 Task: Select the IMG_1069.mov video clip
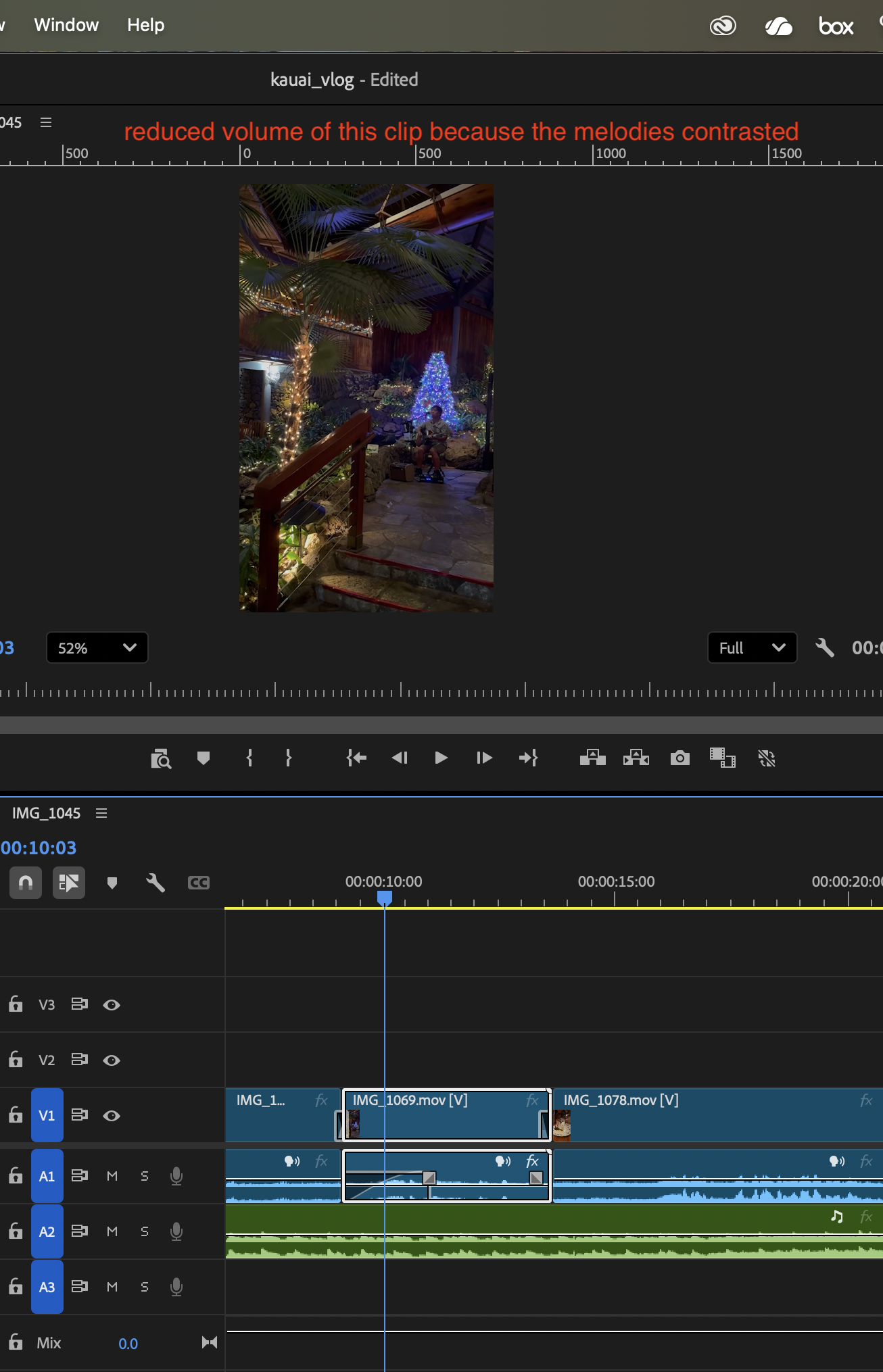click(x=446, y=1115)
